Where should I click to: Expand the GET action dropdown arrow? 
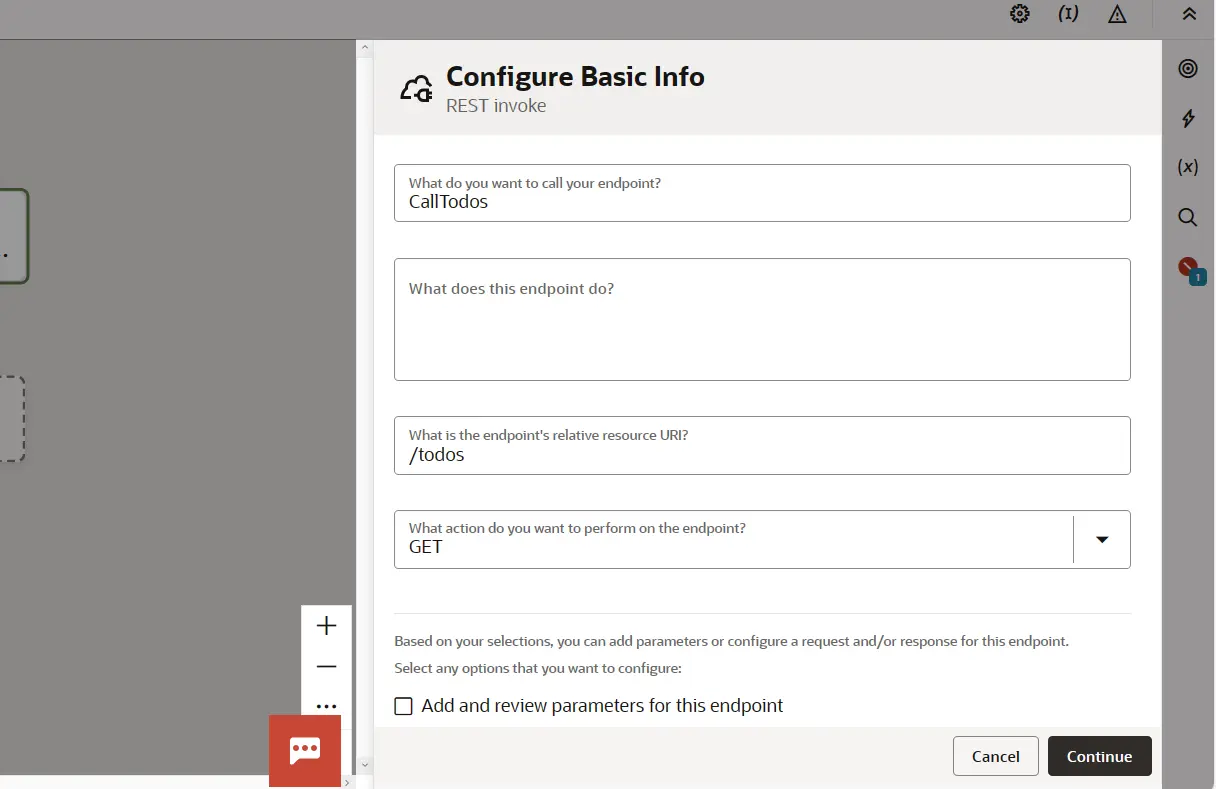pos(1101,540)
